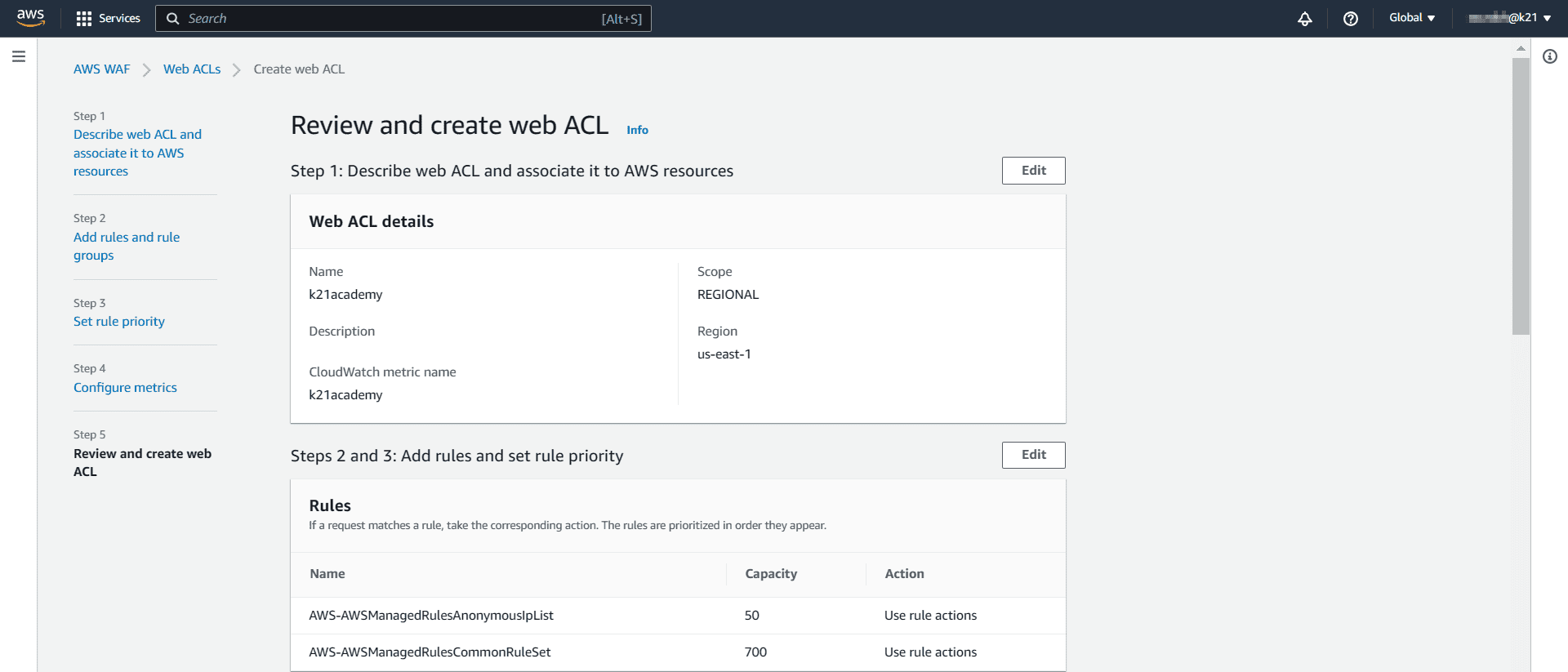This screenshot has width=1568, height=672.
Task: Click Info link beside page title
Action: 637,130
